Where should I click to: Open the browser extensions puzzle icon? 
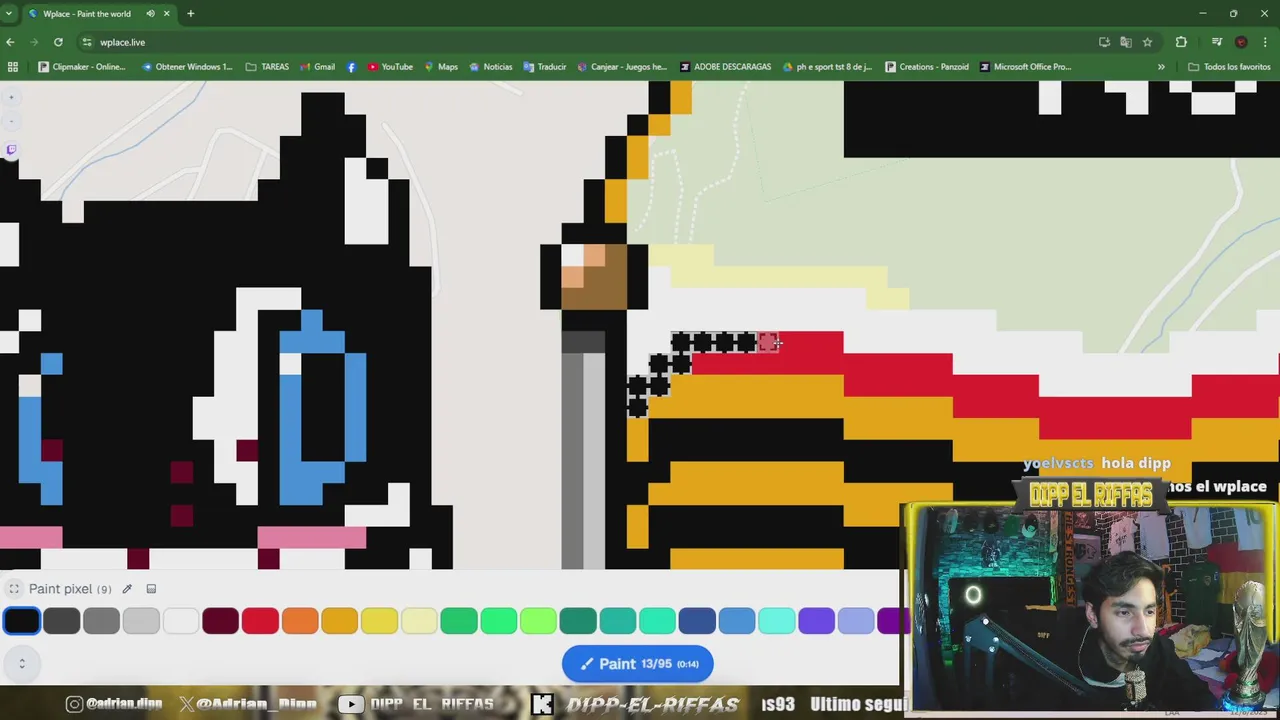(x=1181, y=42)
